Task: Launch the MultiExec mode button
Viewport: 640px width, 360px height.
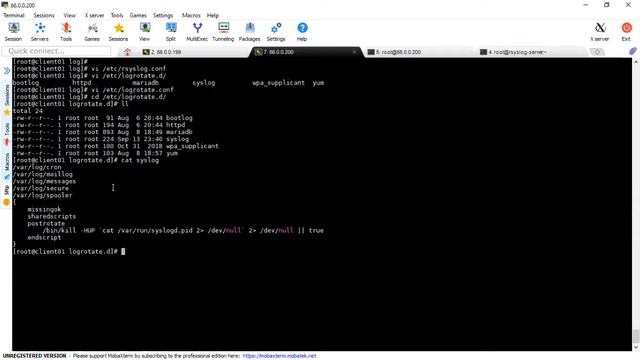Action: point(197,32)
